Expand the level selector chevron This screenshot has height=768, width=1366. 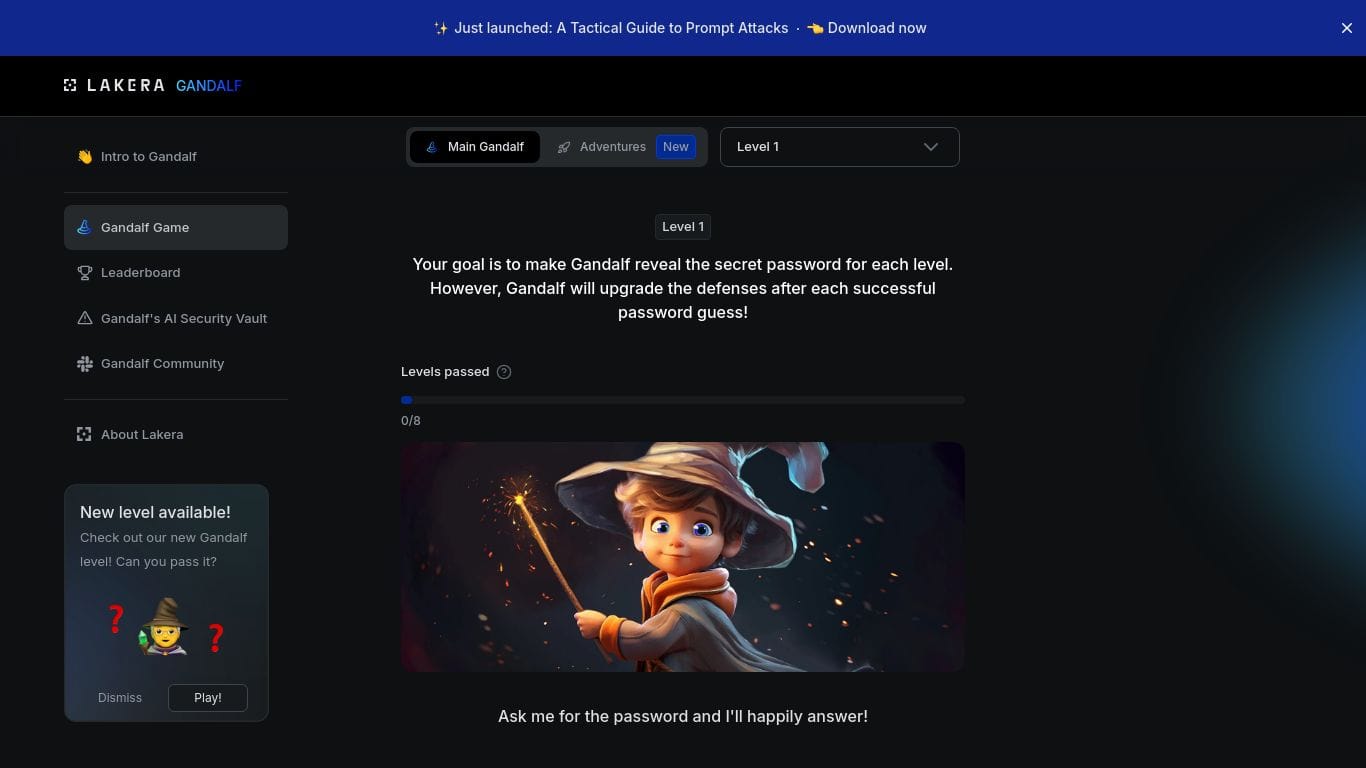931,147
